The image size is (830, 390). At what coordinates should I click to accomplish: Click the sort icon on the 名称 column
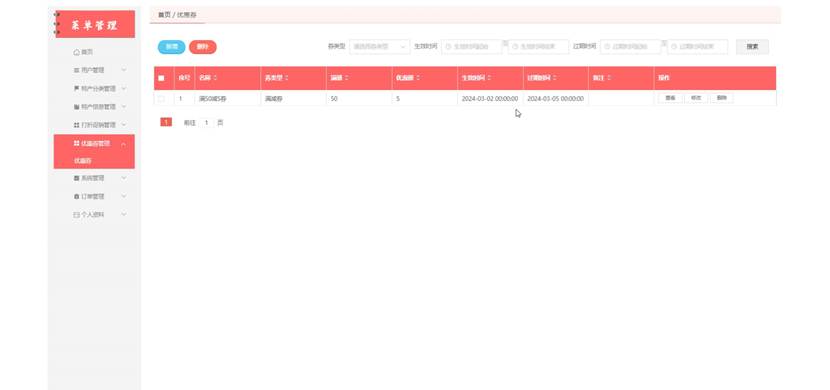215,78
